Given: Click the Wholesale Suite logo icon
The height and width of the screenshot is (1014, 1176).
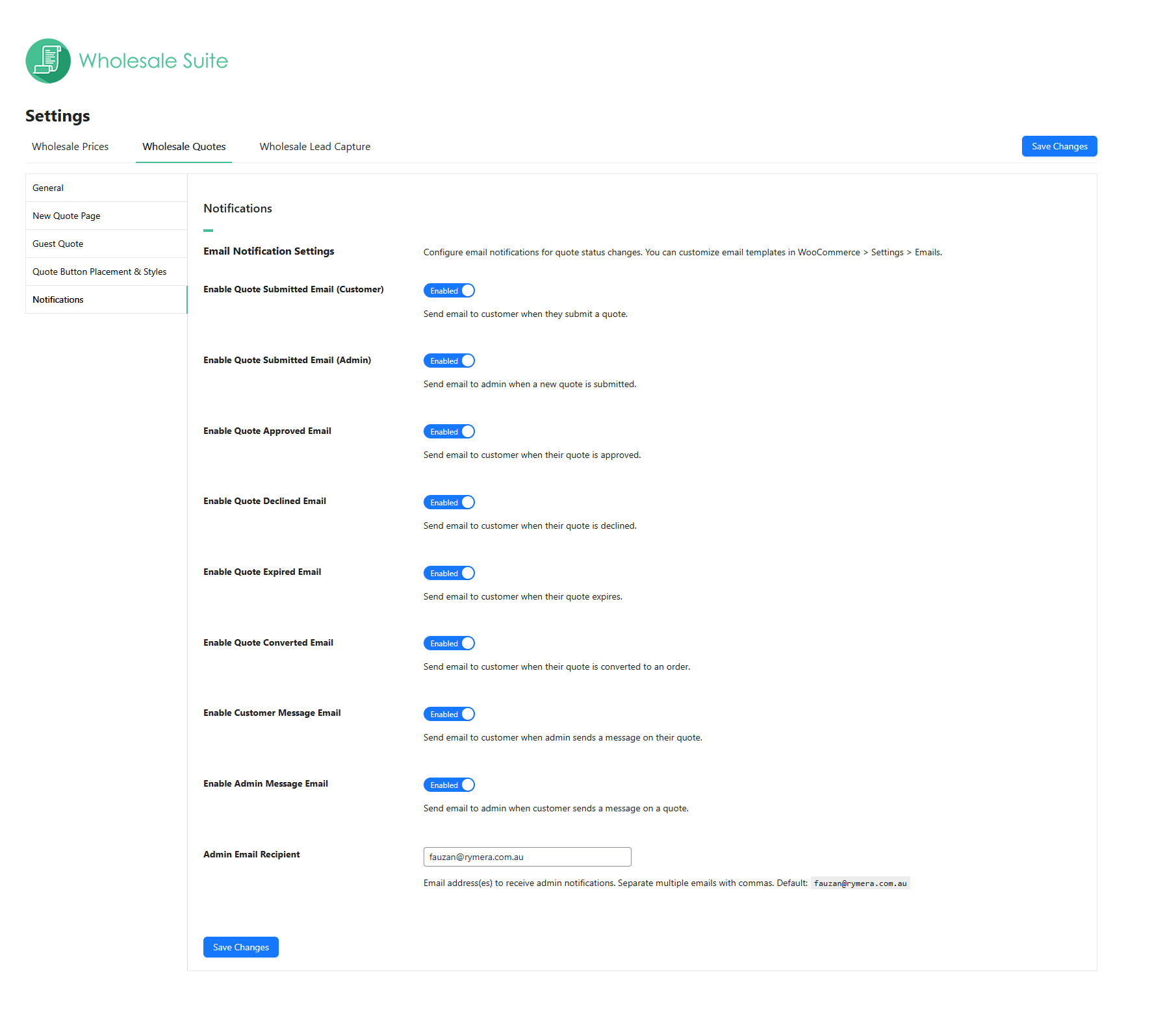Looking at the screenshot, I should (48, 61).
